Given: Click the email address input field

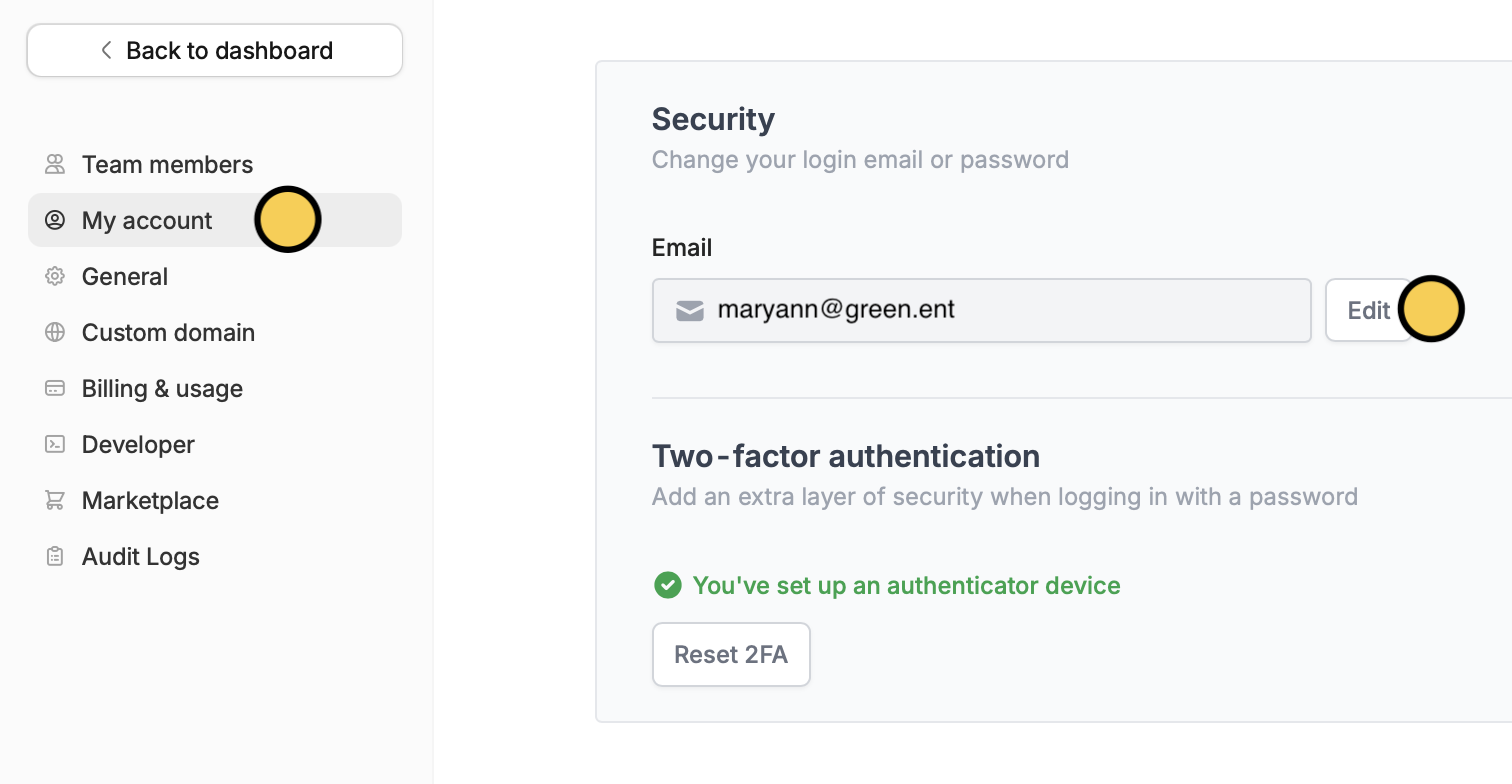Looking at the screenshot, I should coord(980,310).
